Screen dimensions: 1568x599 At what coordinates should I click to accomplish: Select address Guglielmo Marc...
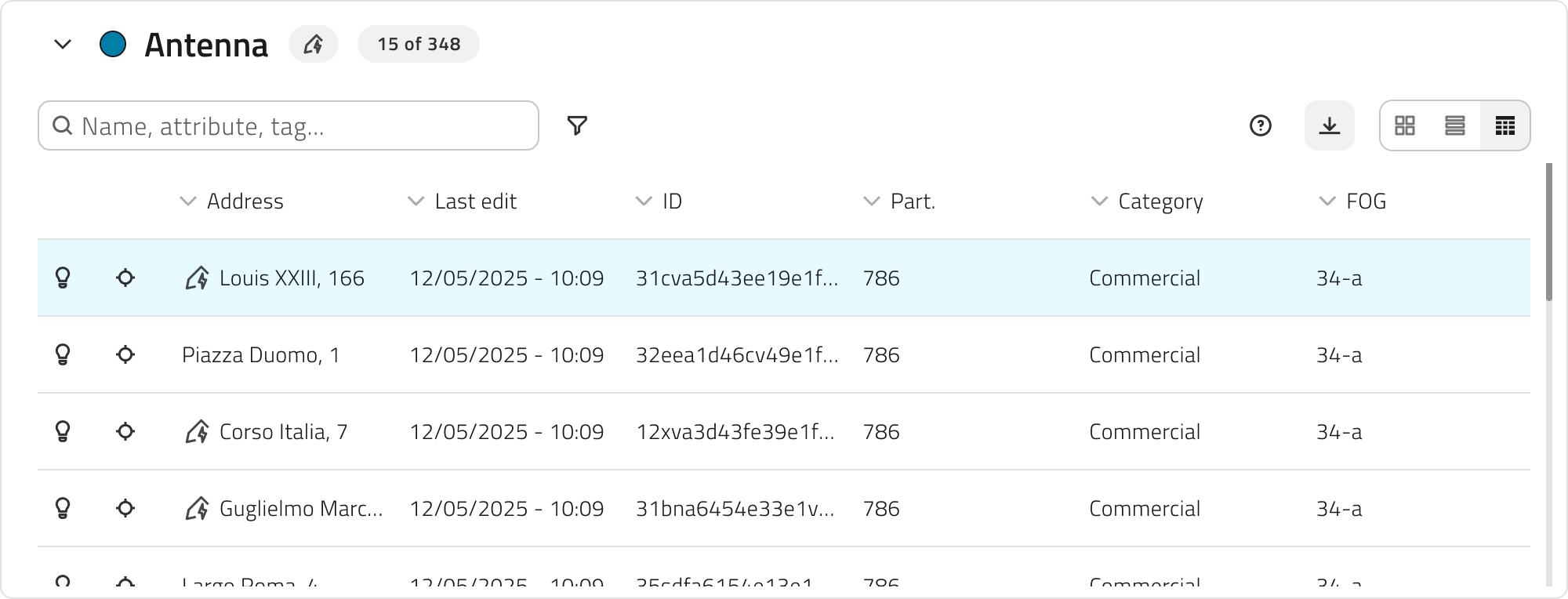301,509
